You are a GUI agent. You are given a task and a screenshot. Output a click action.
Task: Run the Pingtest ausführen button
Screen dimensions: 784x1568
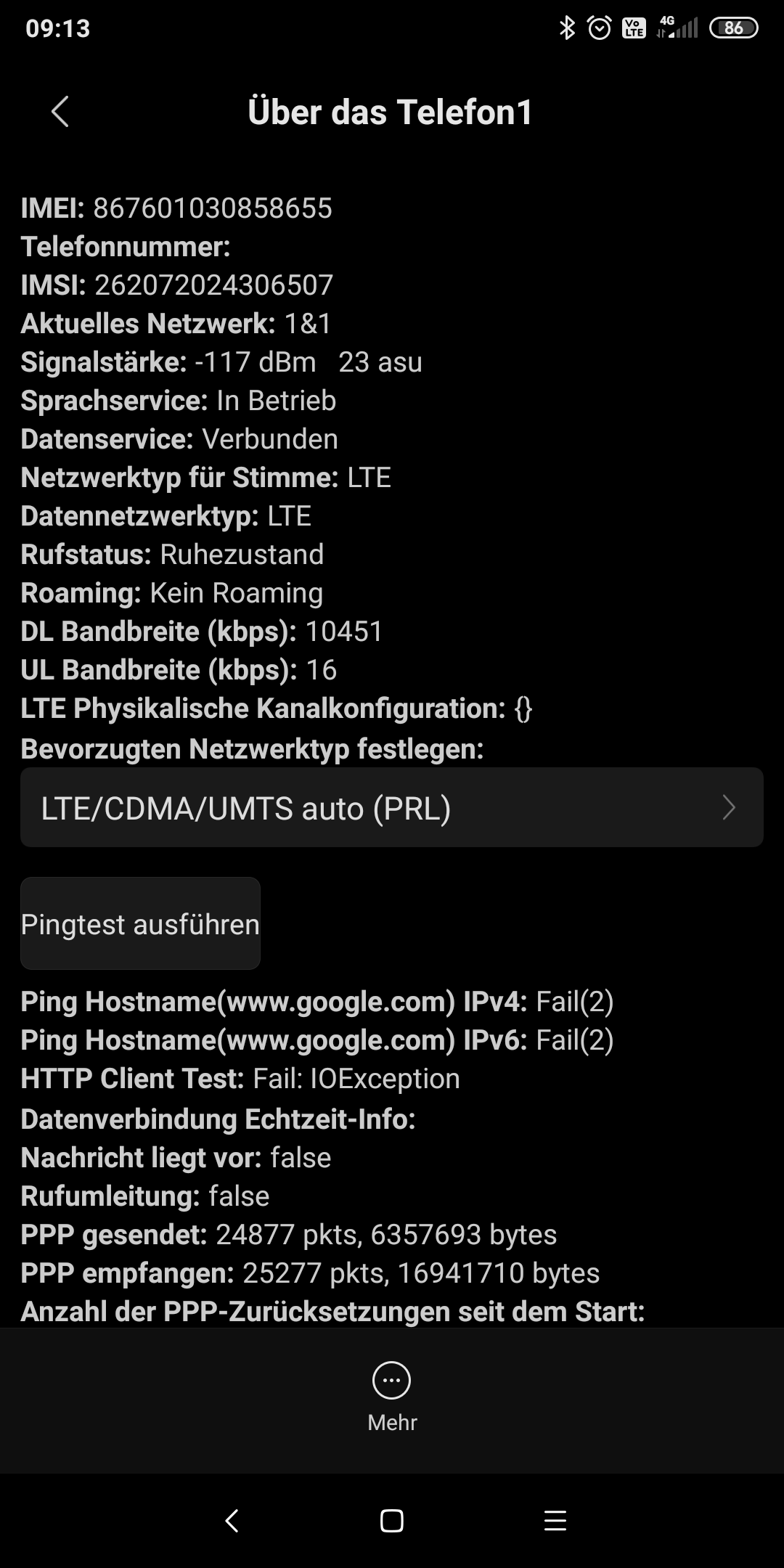140,923
